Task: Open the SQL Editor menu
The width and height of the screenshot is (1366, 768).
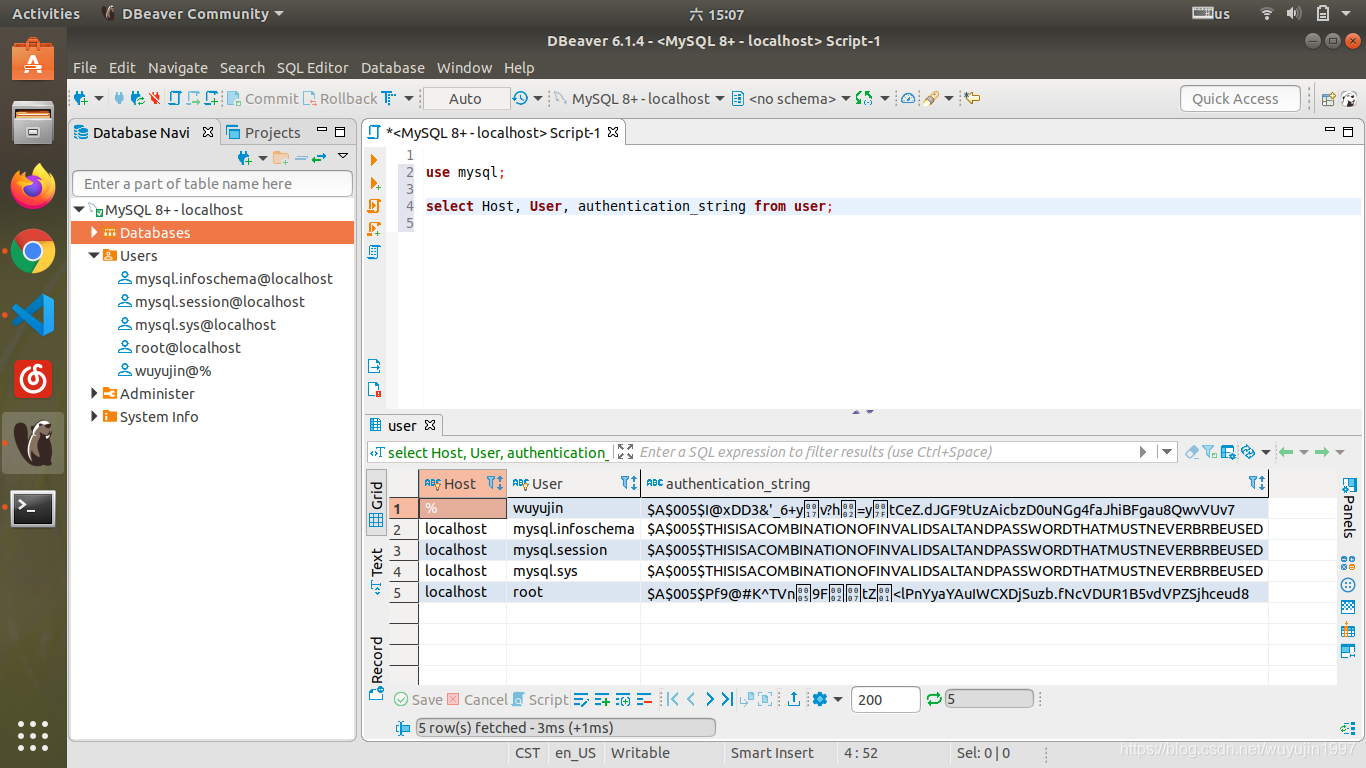Action: tap(313, 68)
